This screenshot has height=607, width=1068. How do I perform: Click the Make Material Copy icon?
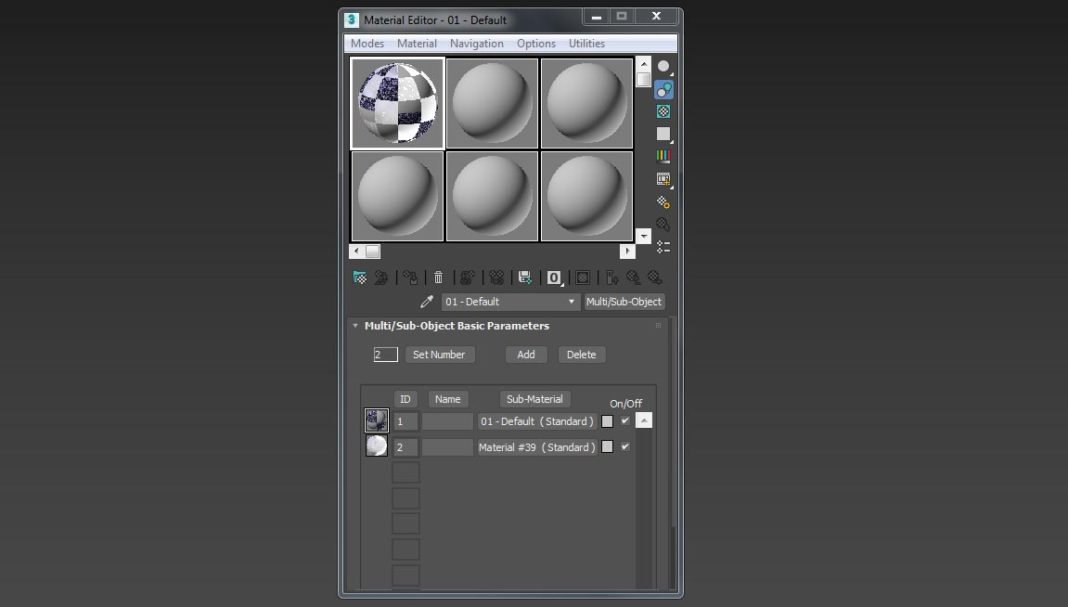pos(467,277)
